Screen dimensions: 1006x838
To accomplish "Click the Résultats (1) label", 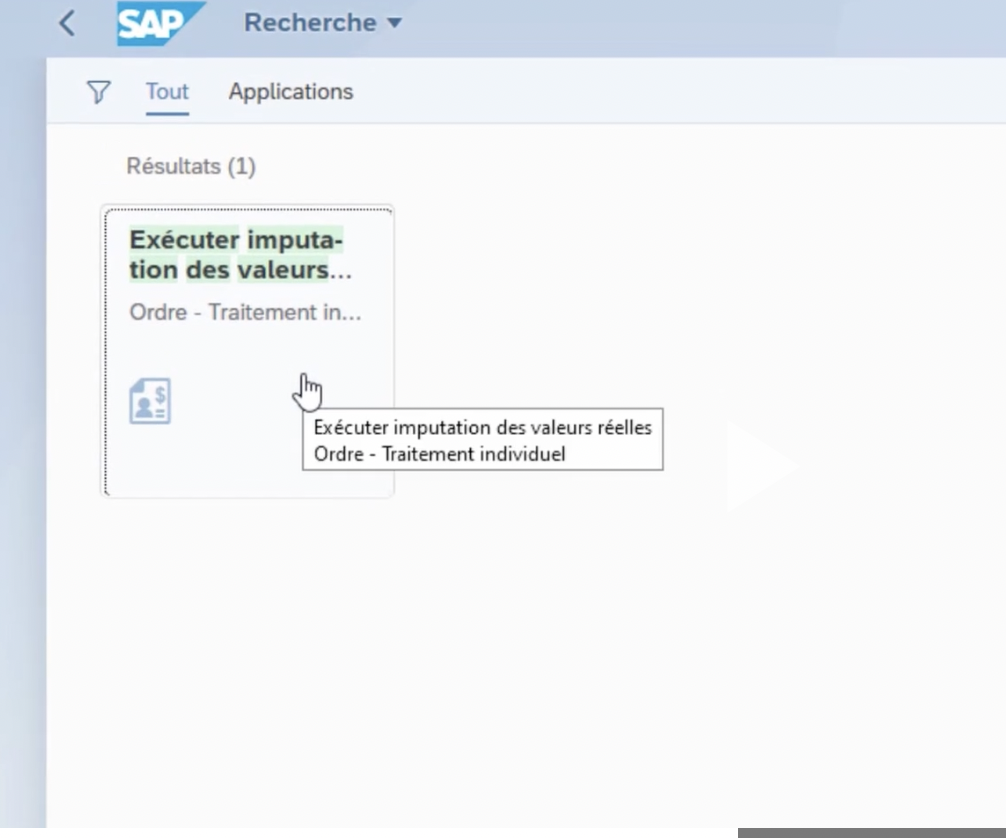I will [x=191, y=166].
